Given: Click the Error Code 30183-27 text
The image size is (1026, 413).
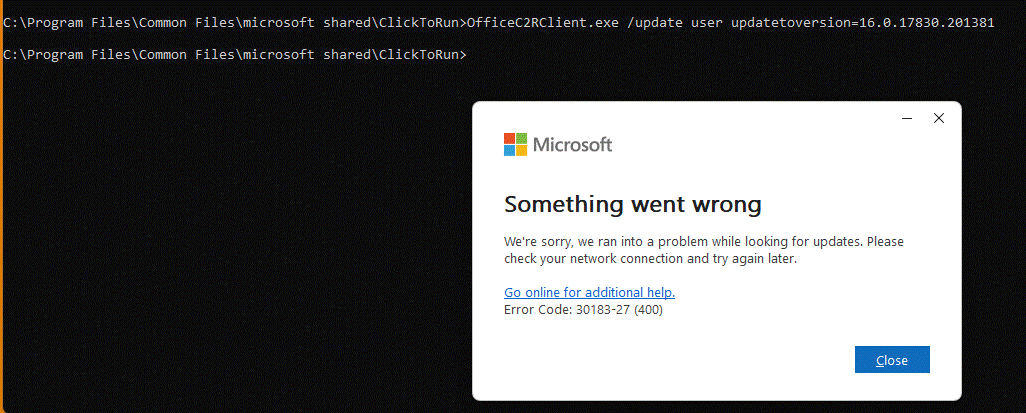Looking at the screenshot, I should coord(583,310).
